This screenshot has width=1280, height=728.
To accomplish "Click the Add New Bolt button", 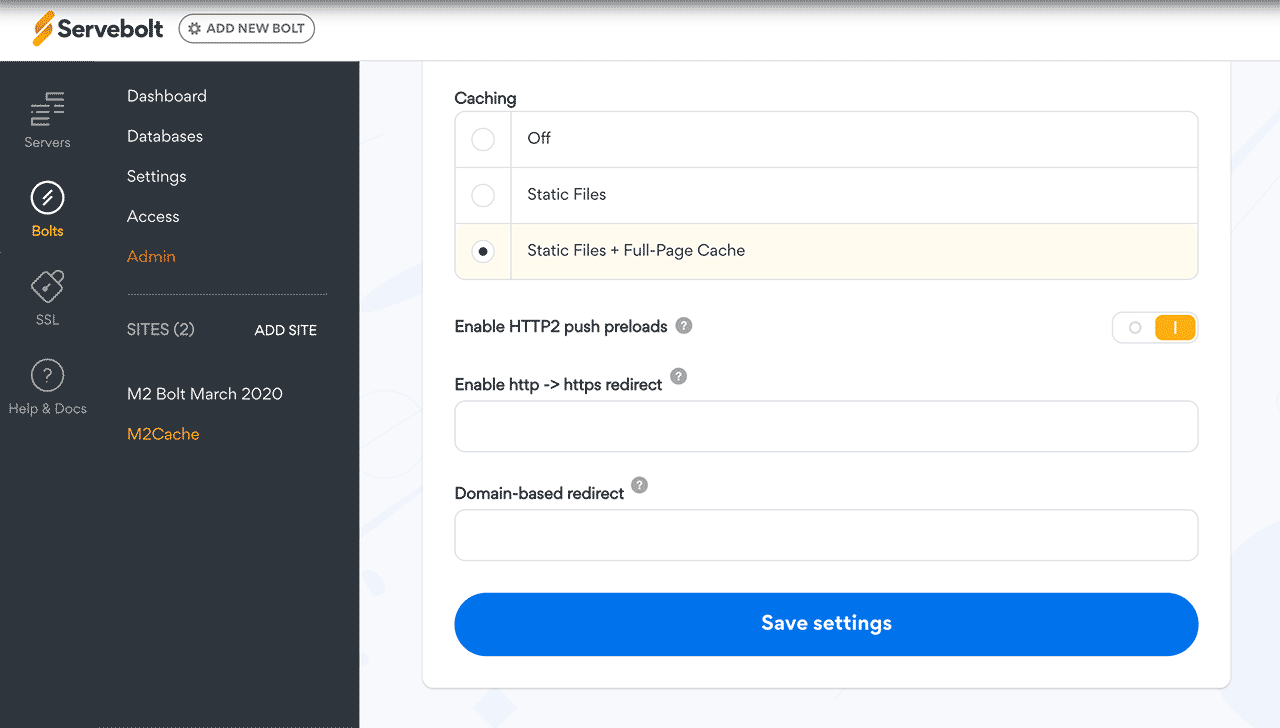I will [247, 29].
